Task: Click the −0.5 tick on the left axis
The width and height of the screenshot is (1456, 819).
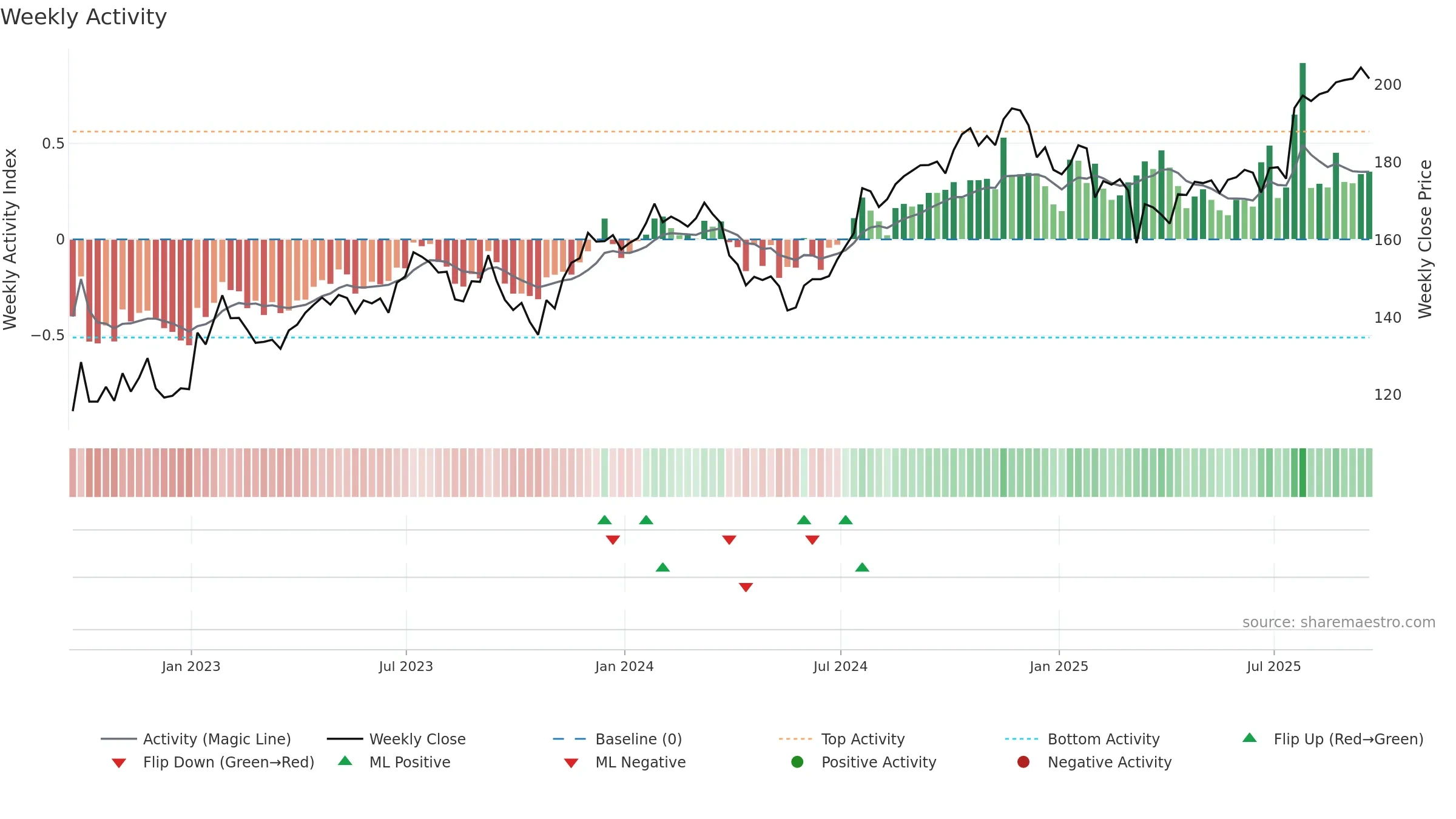Action: 48,335
